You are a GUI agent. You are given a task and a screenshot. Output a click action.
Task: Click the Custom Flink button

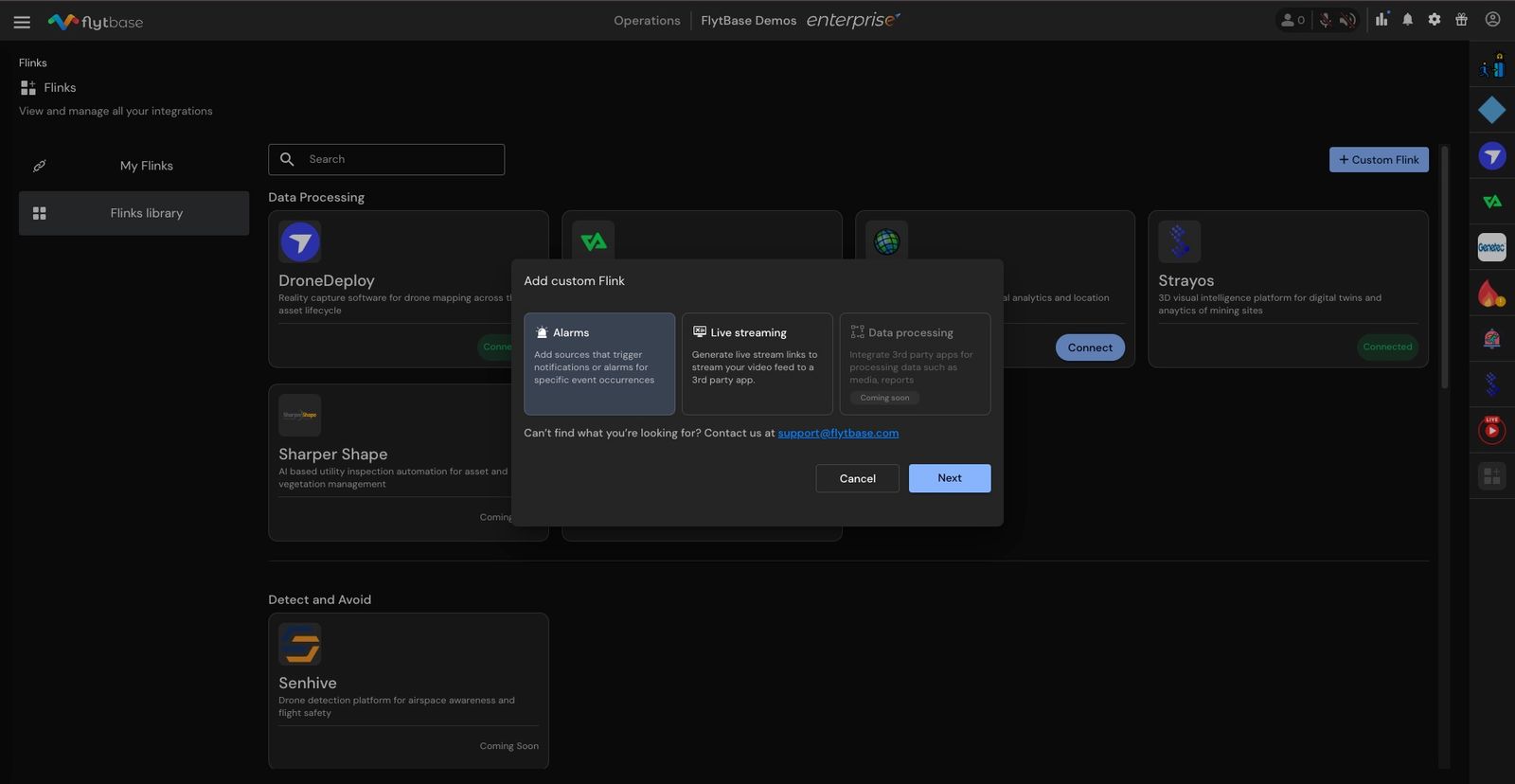(x=1379, y=160)
